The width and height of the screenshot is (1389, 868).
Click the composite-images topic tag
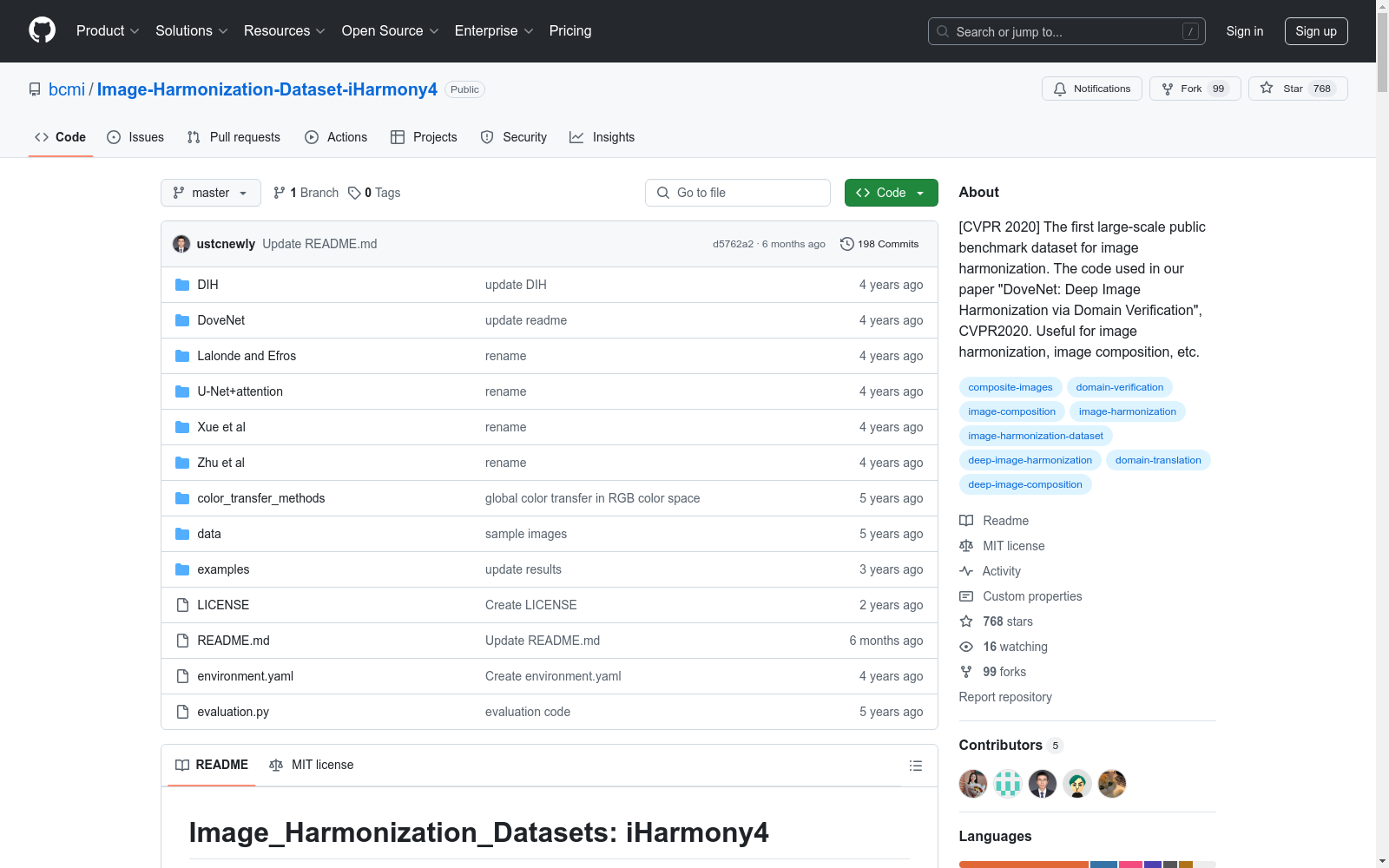click(x=1010, y=387)
